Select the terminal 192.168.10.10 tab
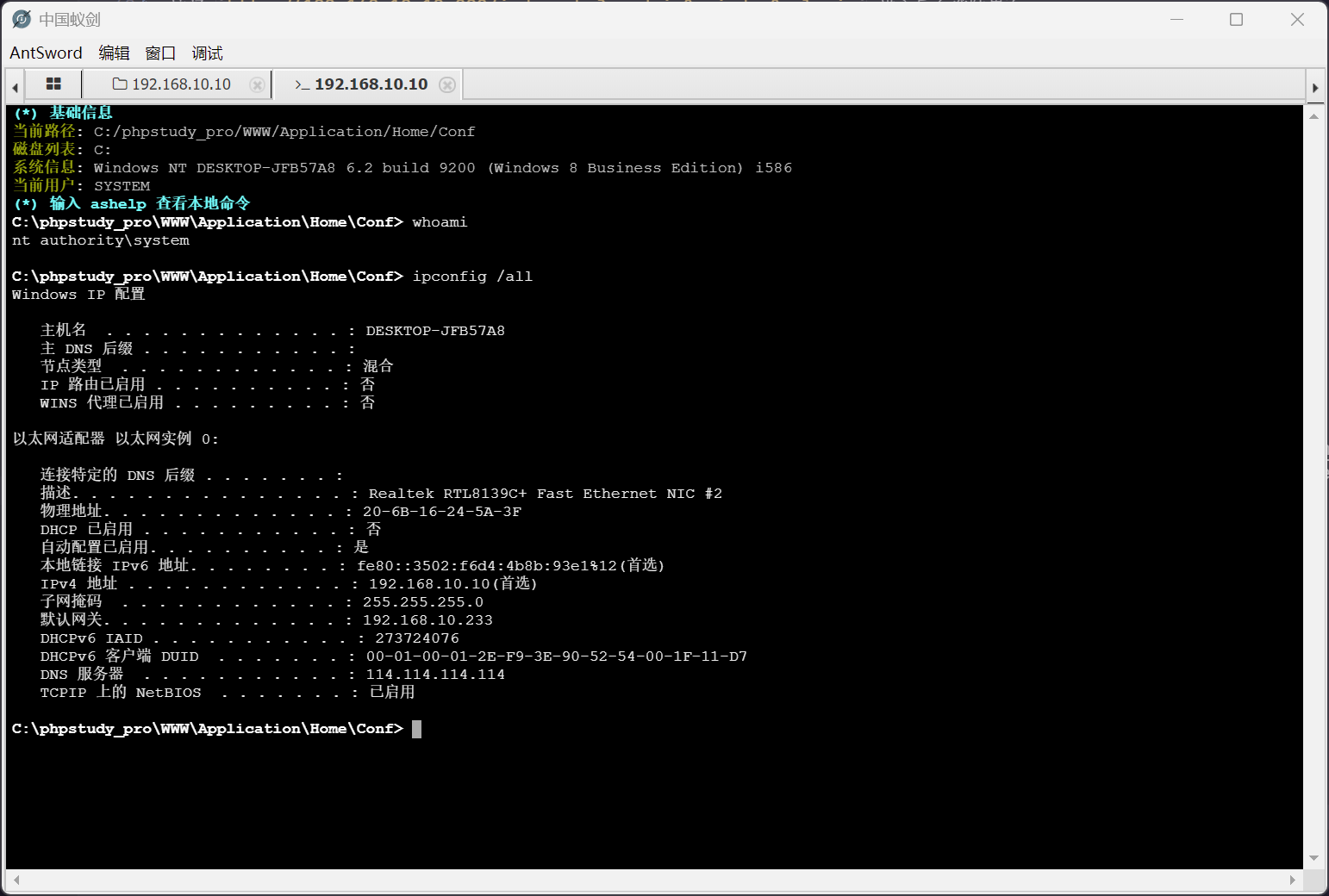The image size is (1329, 896). [362, 84]
